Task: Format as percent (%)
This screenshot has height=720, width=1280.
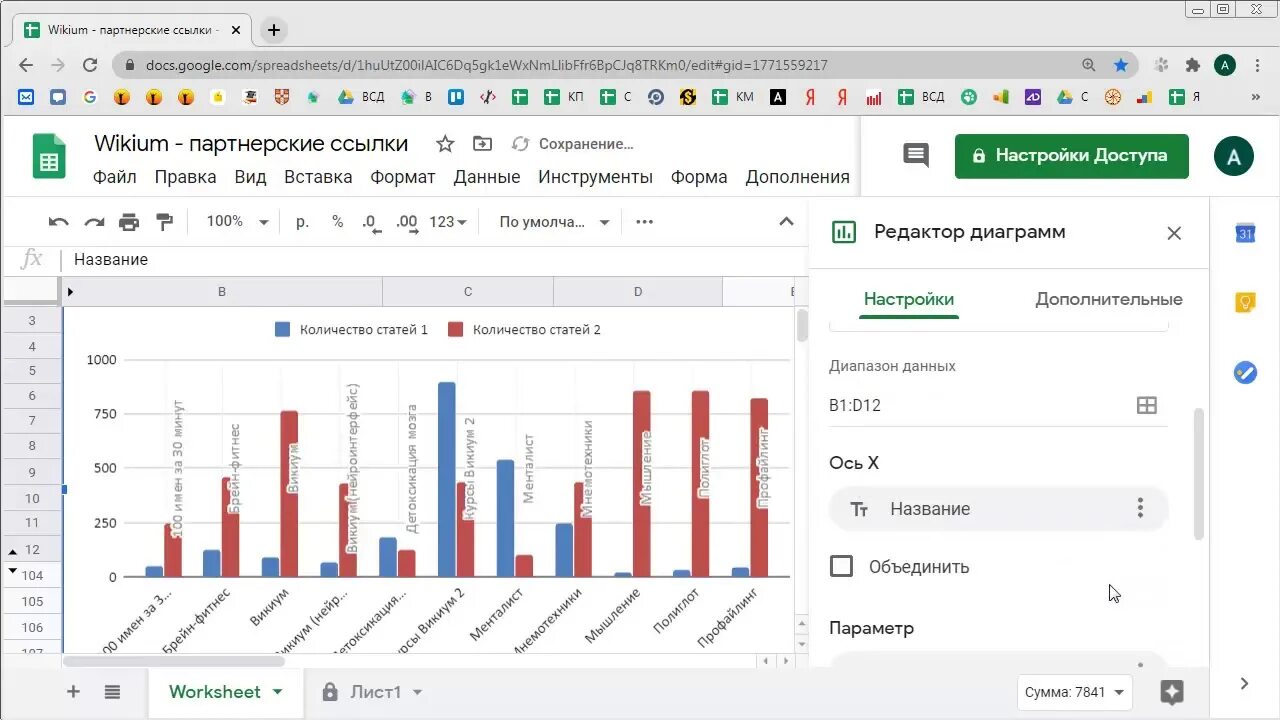Action: coord(338,222)
